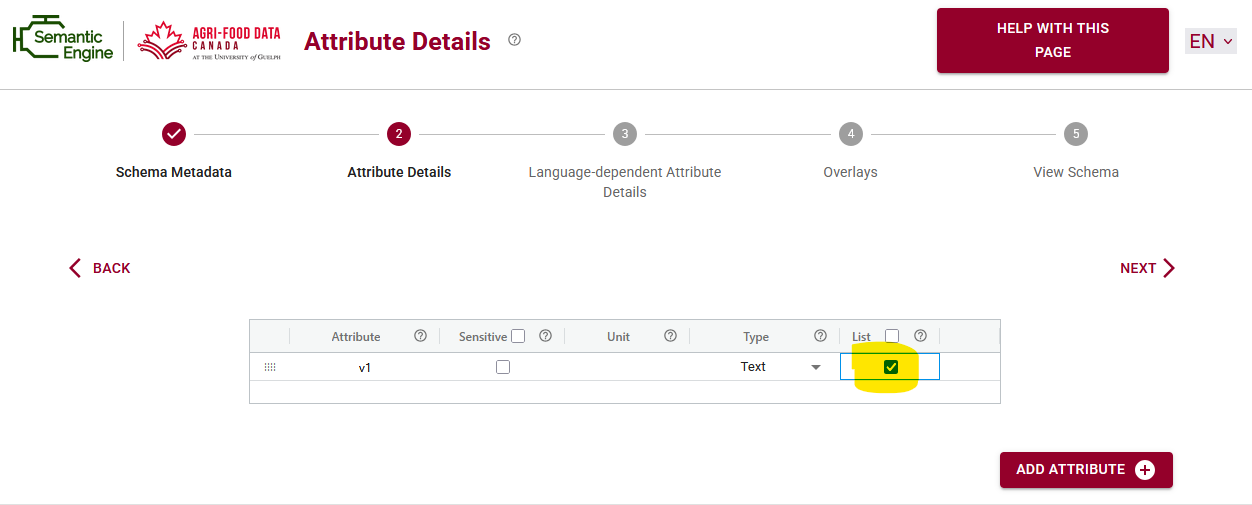Click help icon next to Unit column
The height and width of the screenshot is (505, 1252).
pyautogui.click(x=670, y=336)
